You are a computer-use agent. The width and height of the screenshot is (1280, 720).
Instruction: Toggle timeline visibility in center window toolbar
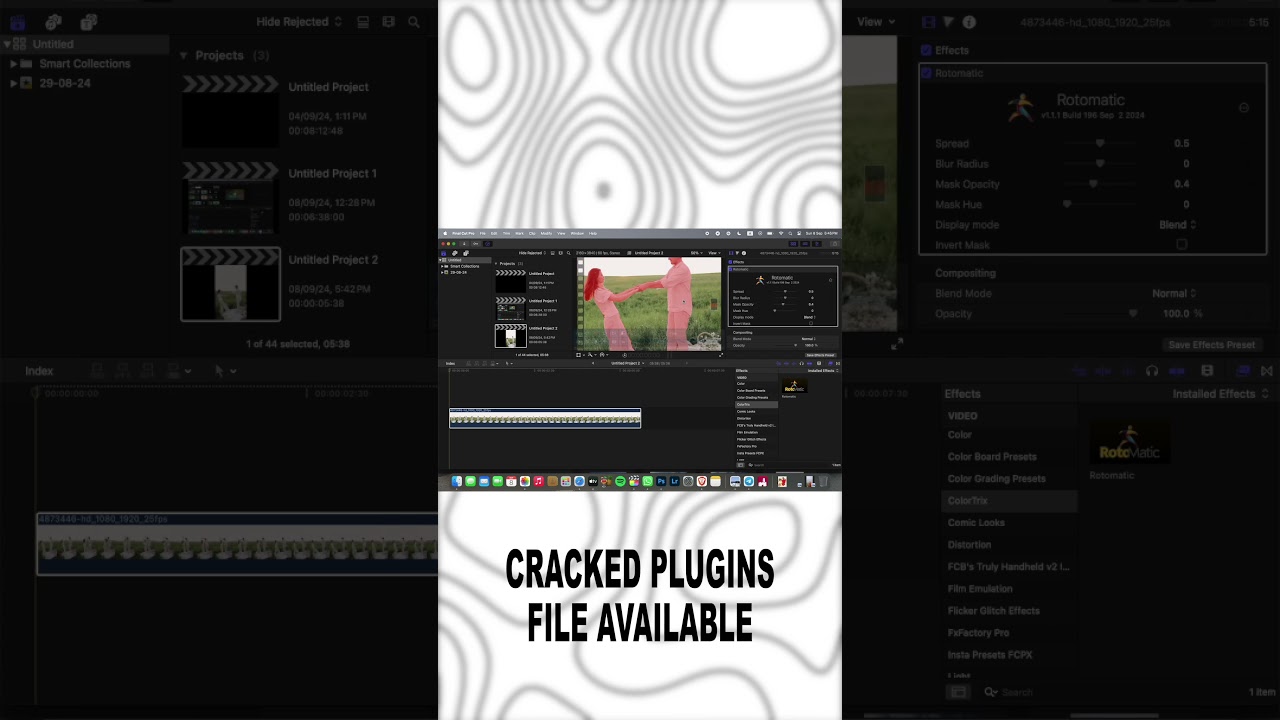click(805, 244)
